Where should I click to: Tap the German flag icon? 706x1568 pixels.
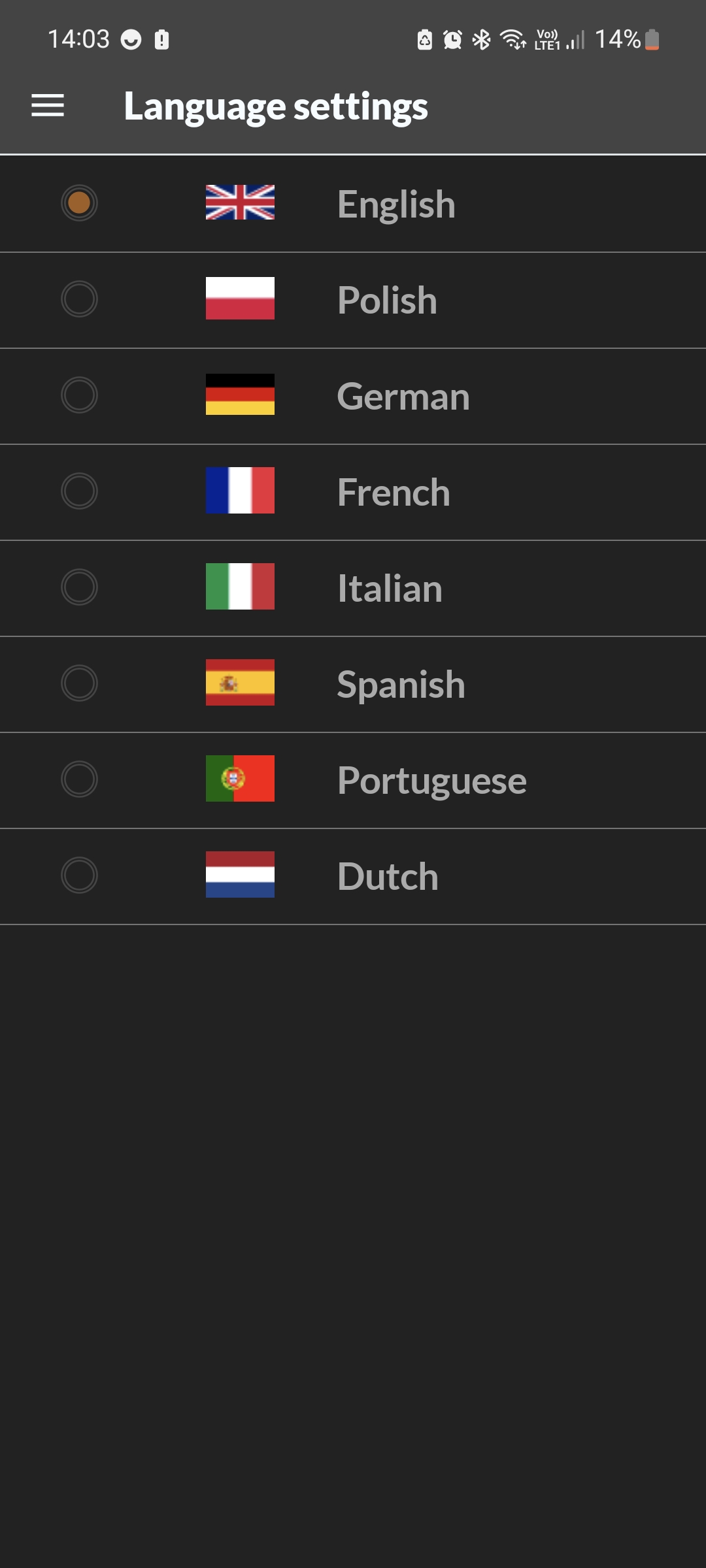pos(240,395)
